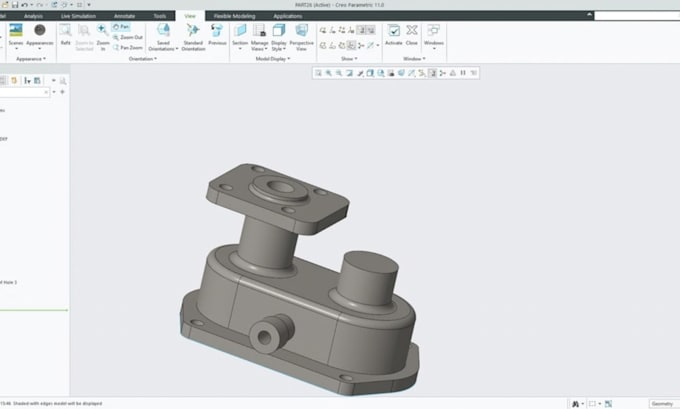Click the Section icon in Model Display
This screenshot has height=409, width=680.
coord(240,30)
